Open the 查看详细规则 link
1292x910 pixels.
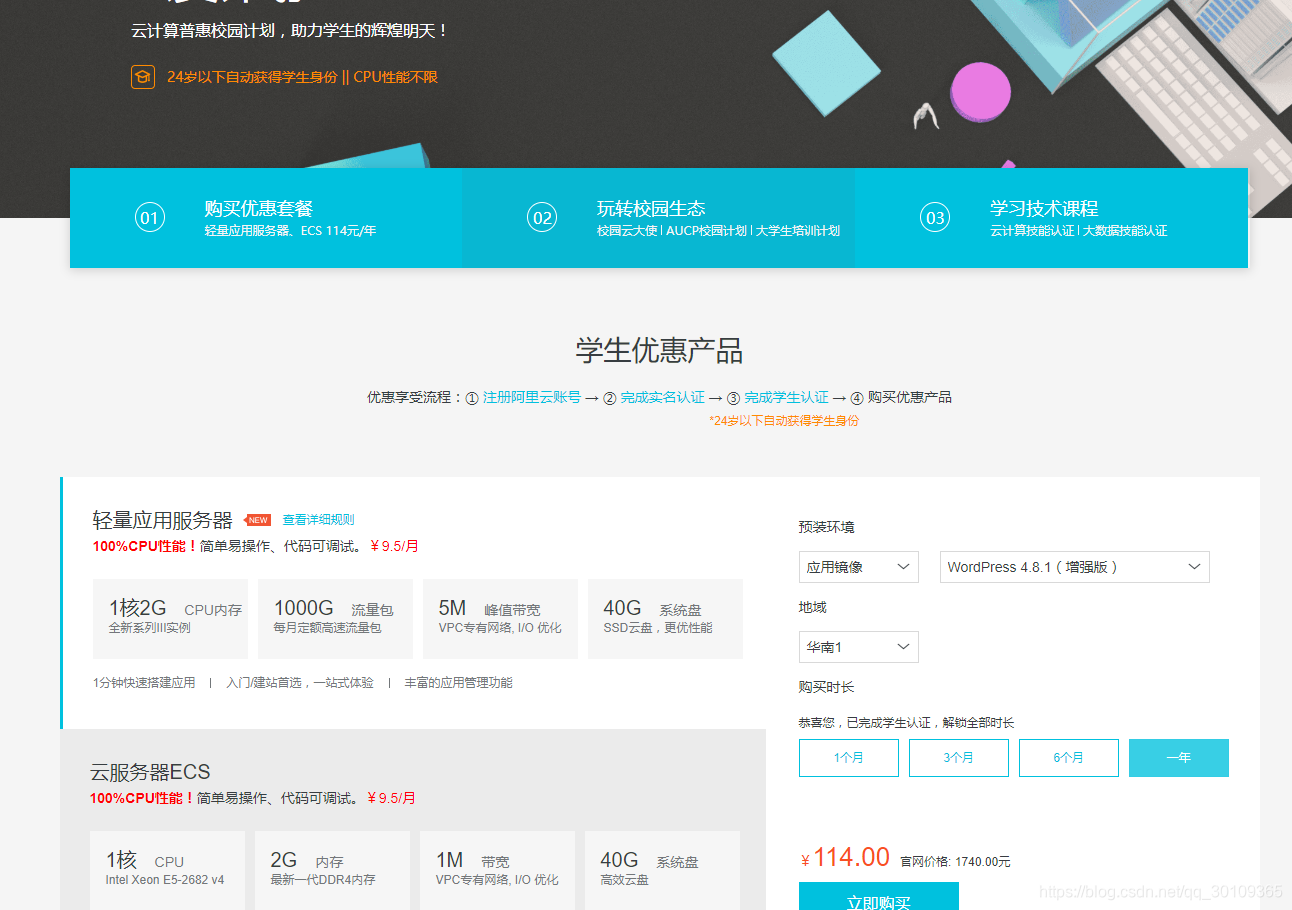(x=318, y=520)
